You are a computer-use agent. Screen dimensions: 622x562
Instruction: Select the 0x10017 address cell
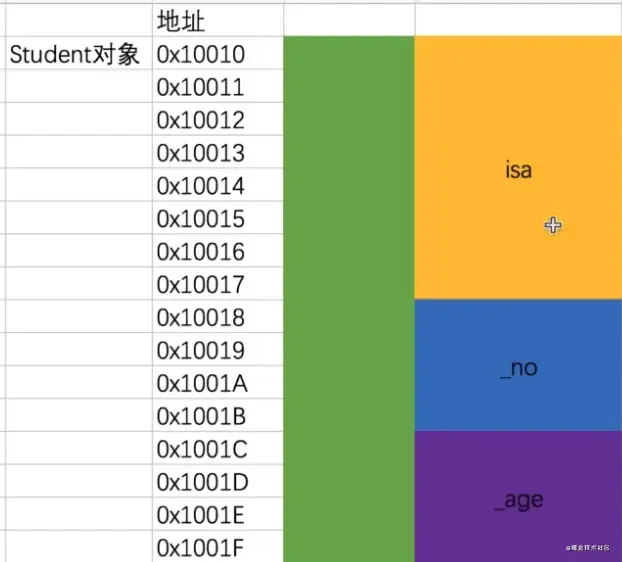pyautogui.click(x=217, y=285)
